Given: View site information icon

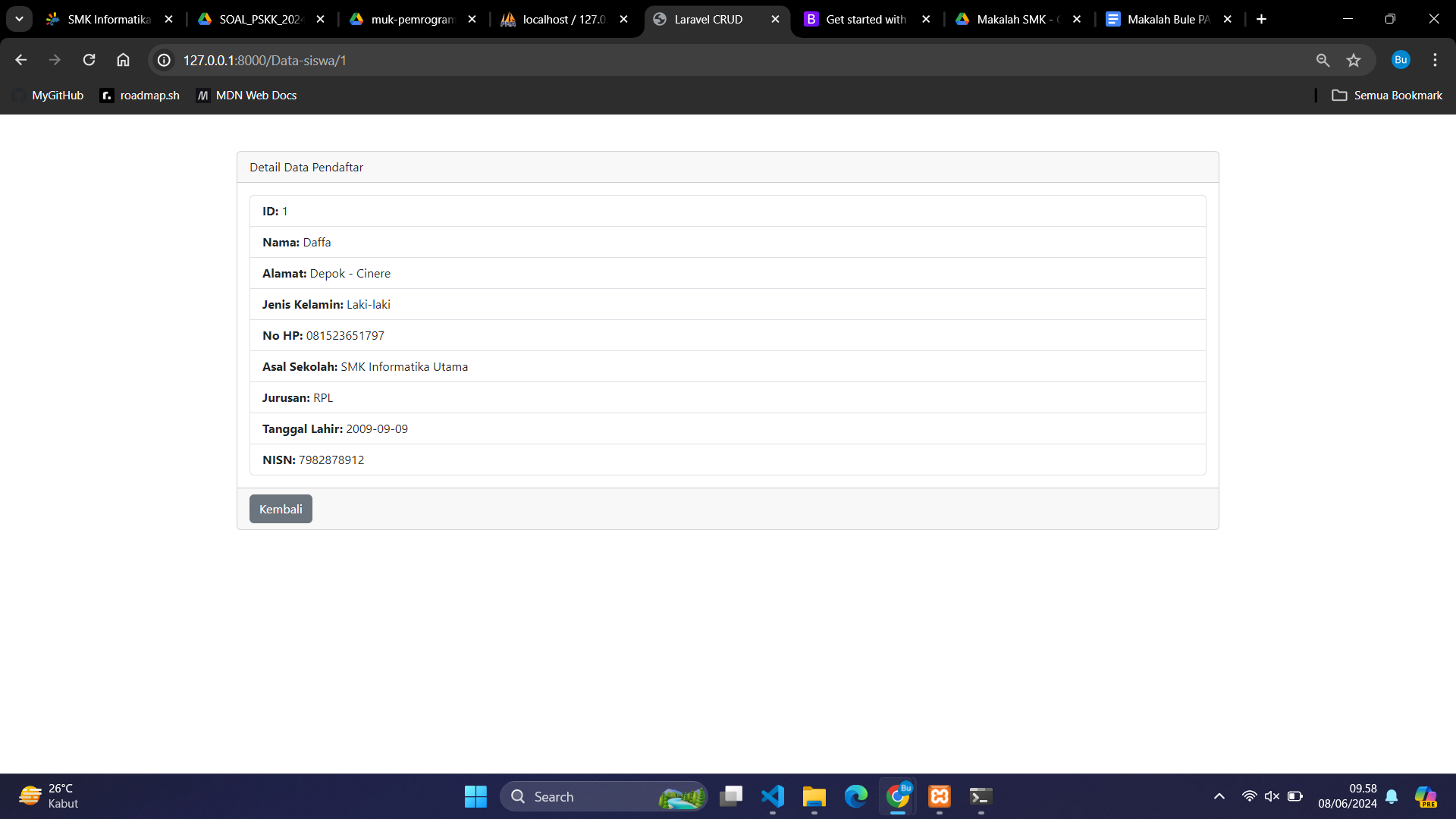Looking at the screenshot, I should click(x=164, y=60).
